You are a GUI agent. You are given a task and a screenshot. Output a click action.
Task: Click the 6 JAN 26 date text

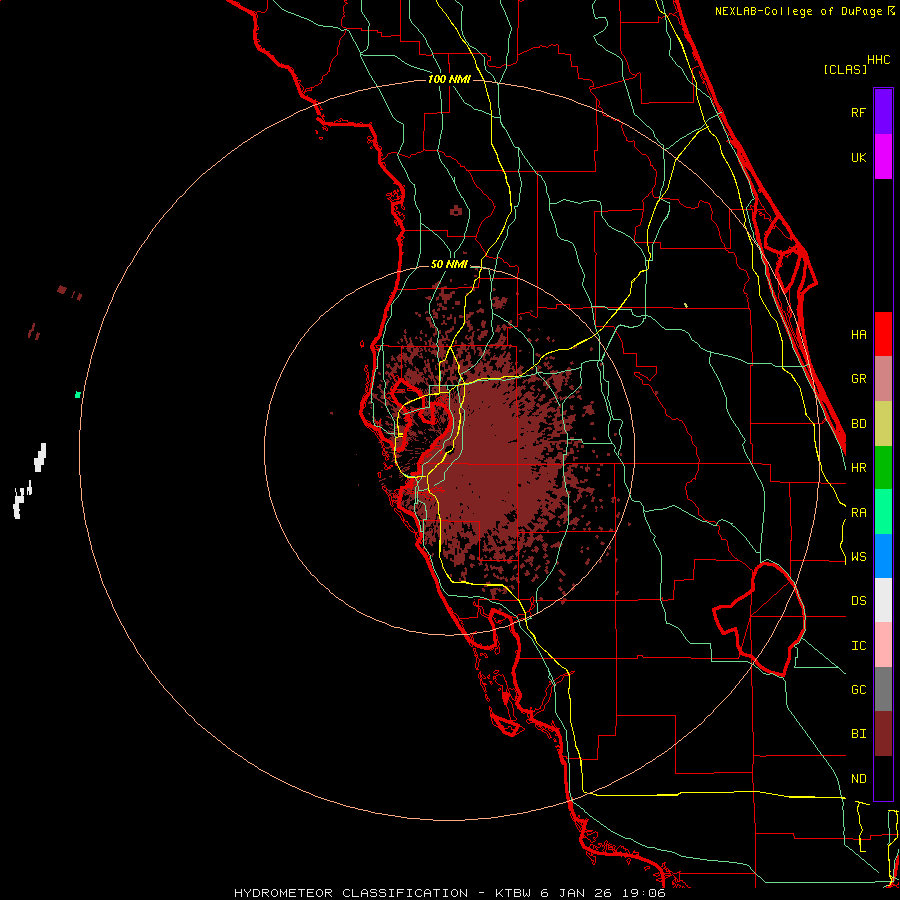click(576, 893)
